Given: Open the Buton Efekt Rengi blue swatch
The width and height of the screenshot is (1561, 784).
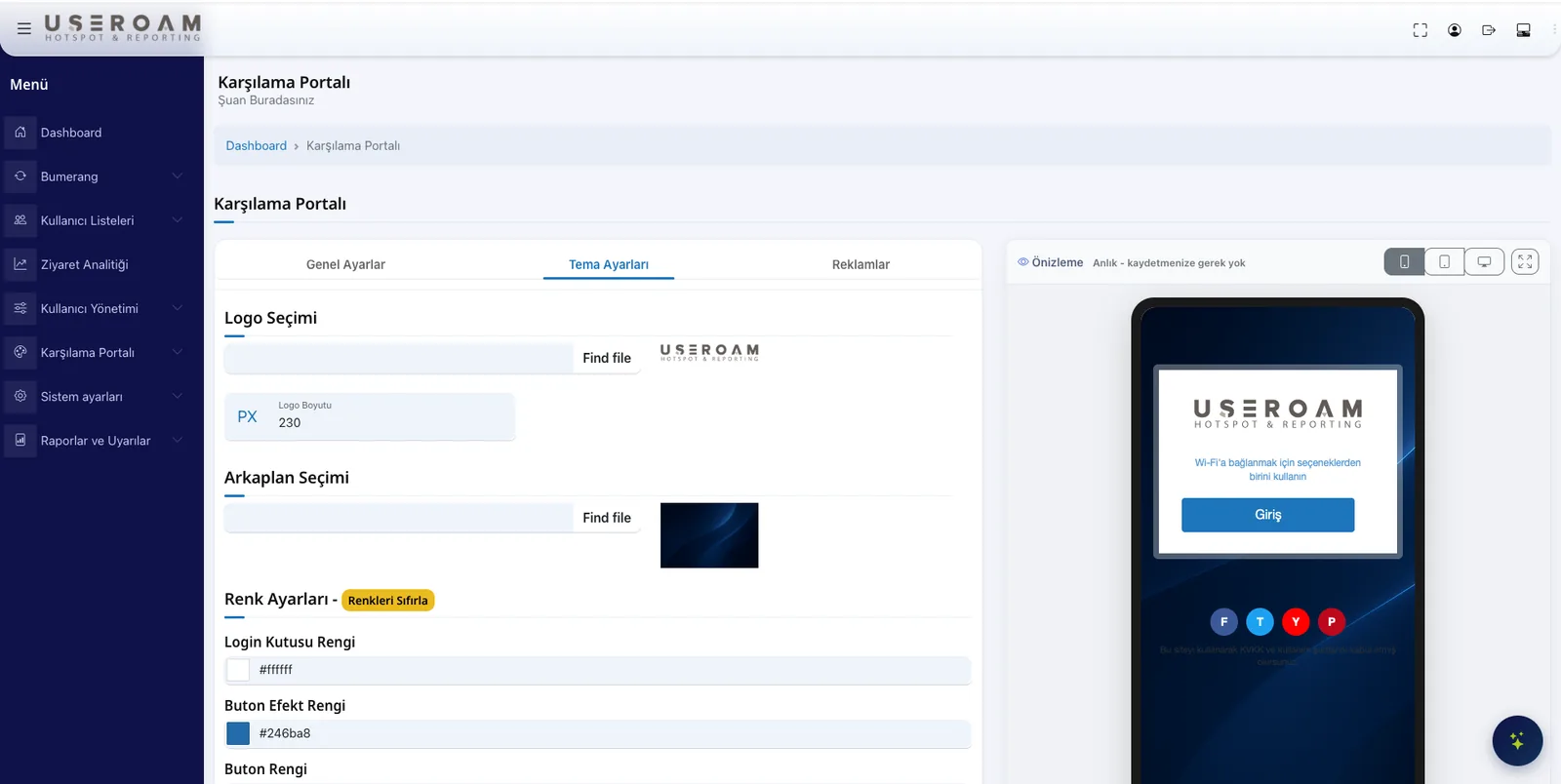Looking at the screenshot, I should tap(238, 733).
